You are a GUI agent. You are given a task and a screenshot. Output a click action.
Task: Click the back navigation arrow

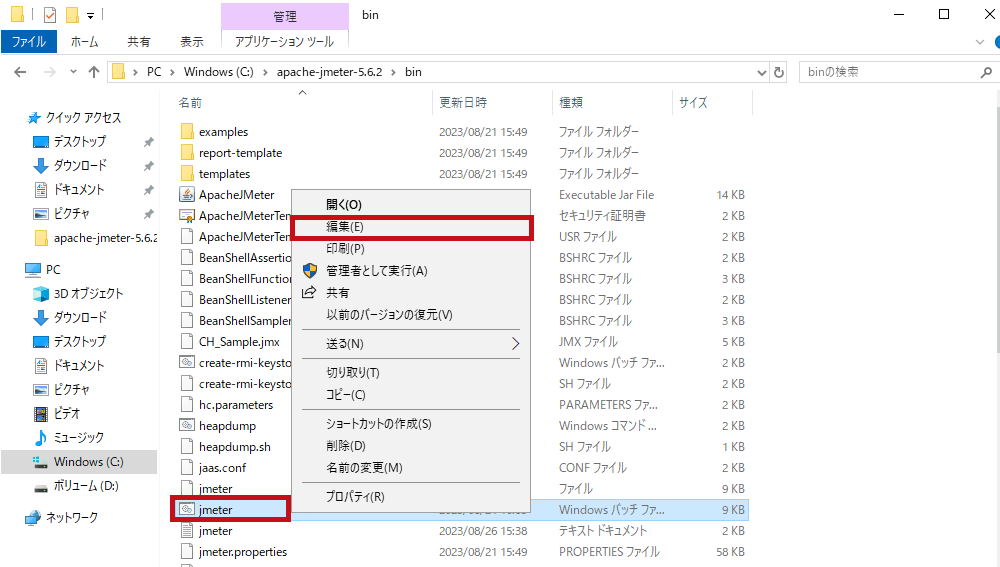(20, 72)
